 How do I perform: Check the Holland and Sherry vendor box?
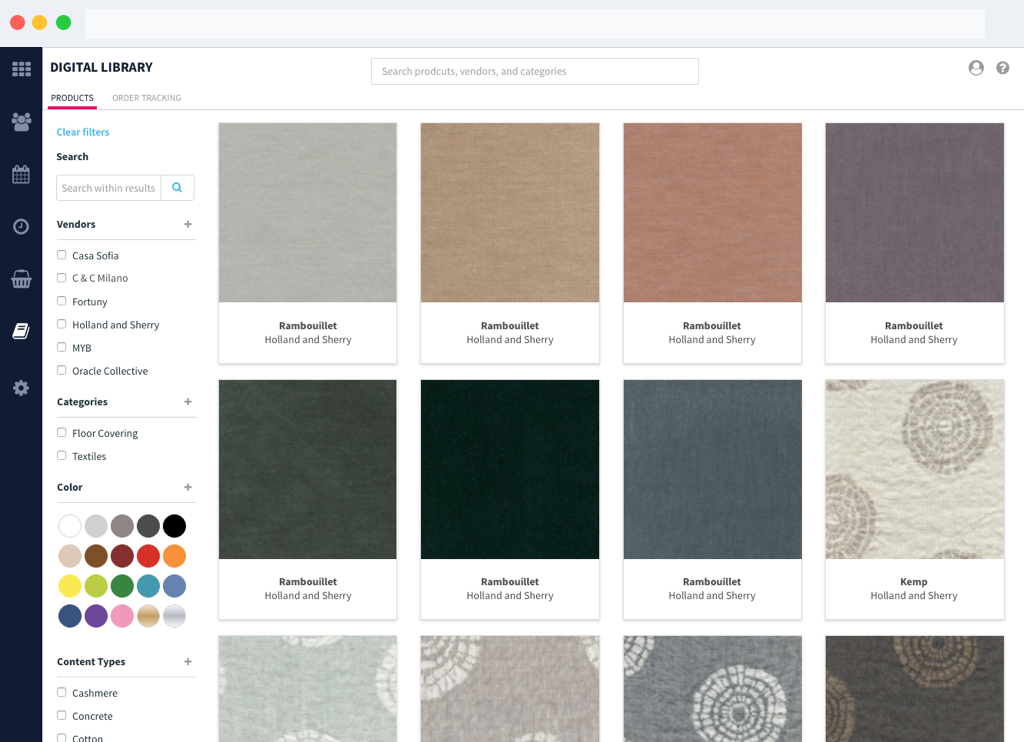[61, 324]
